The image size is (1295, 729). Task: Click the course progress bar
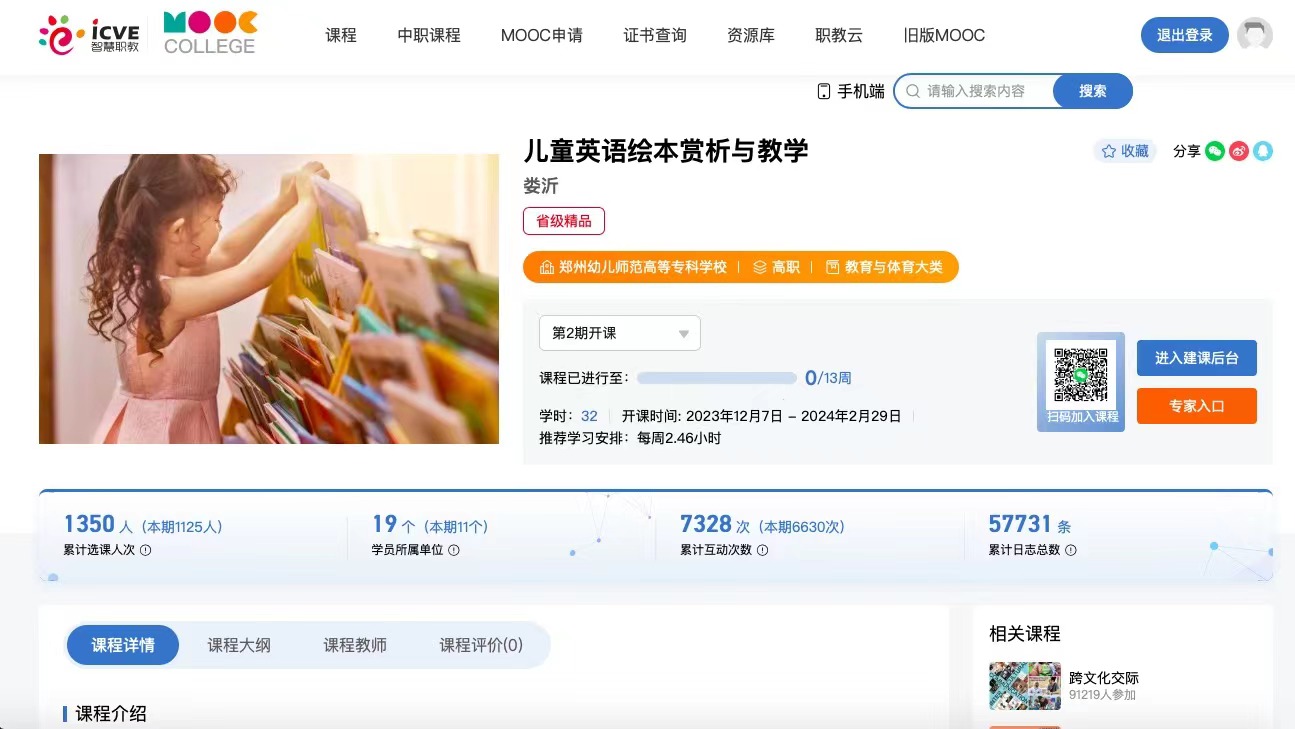pos(717,378)
